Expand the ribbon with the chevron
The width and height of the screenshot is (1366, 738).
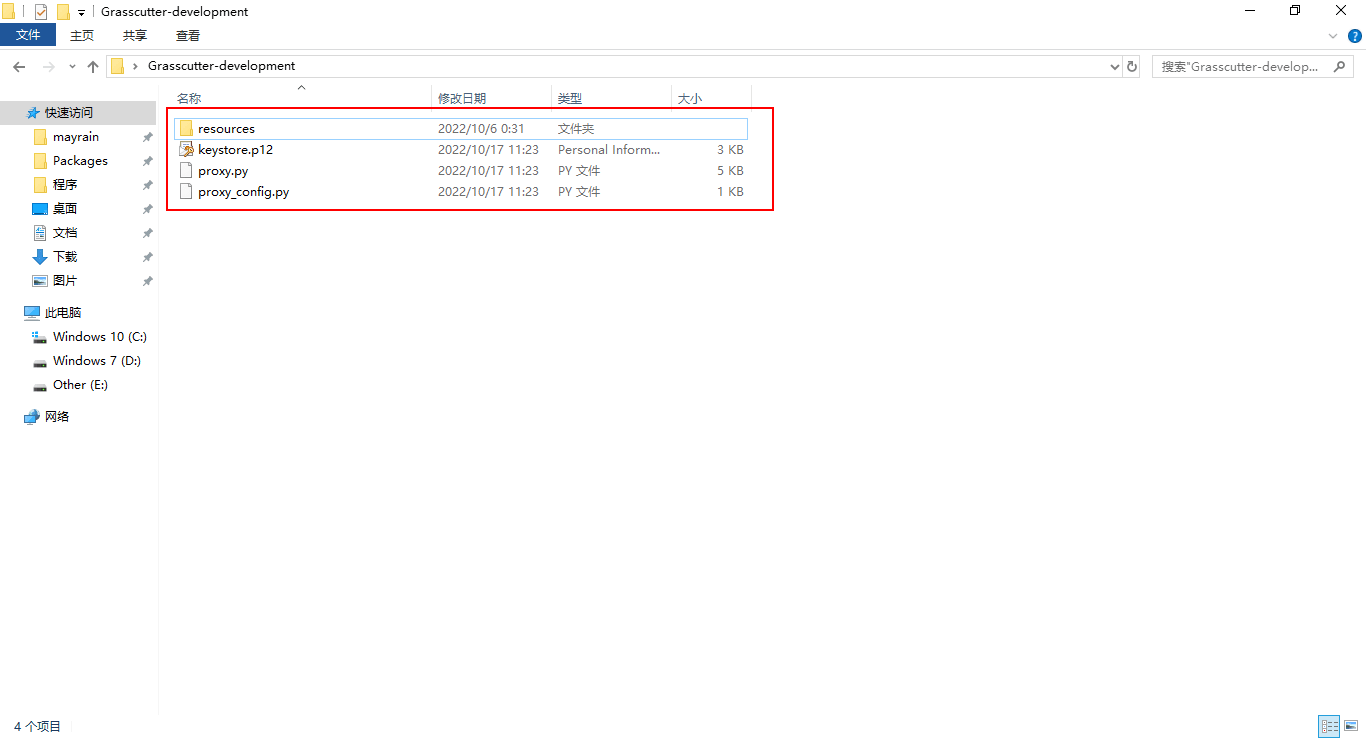tap(1332, 36)
